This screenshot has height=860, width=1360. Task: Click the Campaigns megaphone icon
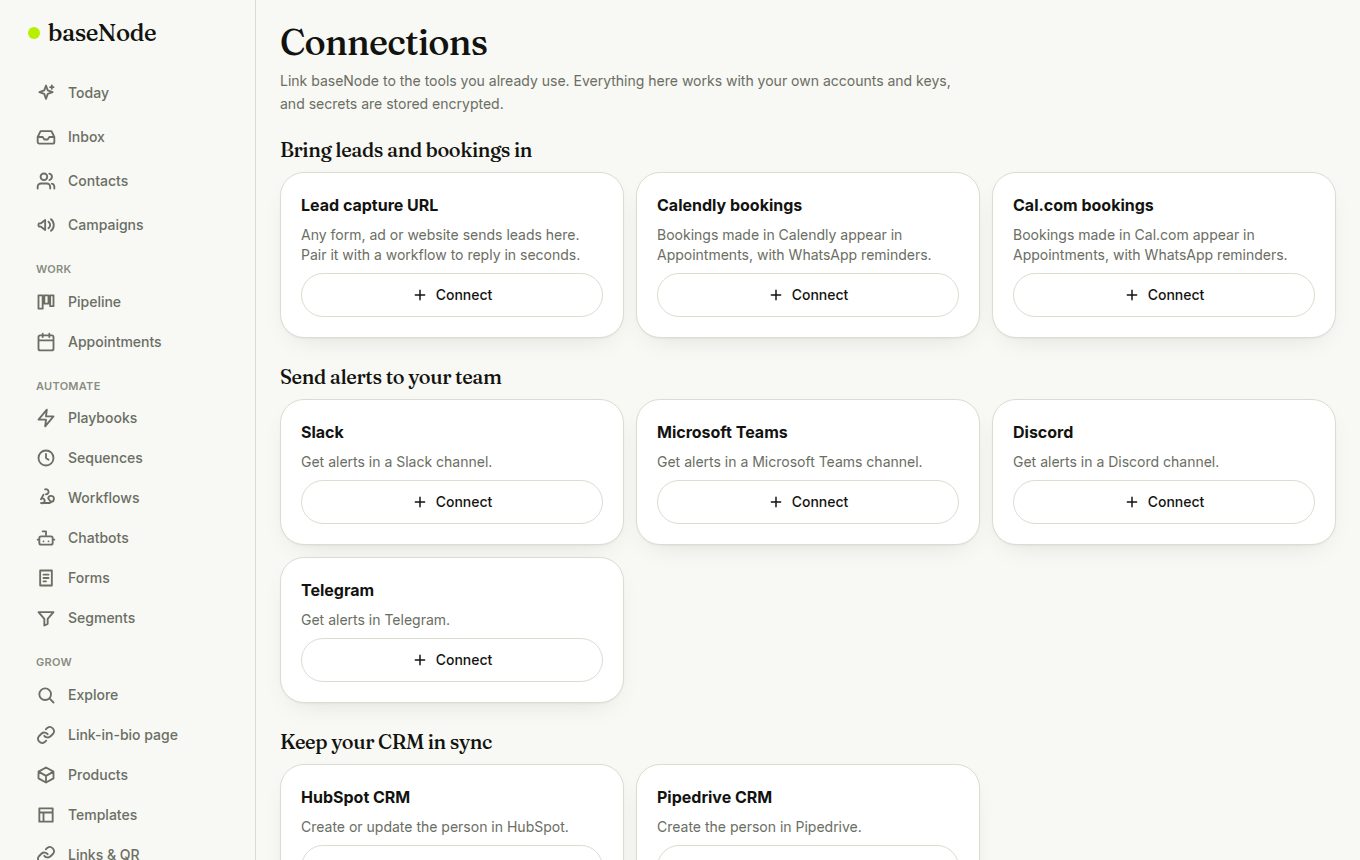point(46,225)
